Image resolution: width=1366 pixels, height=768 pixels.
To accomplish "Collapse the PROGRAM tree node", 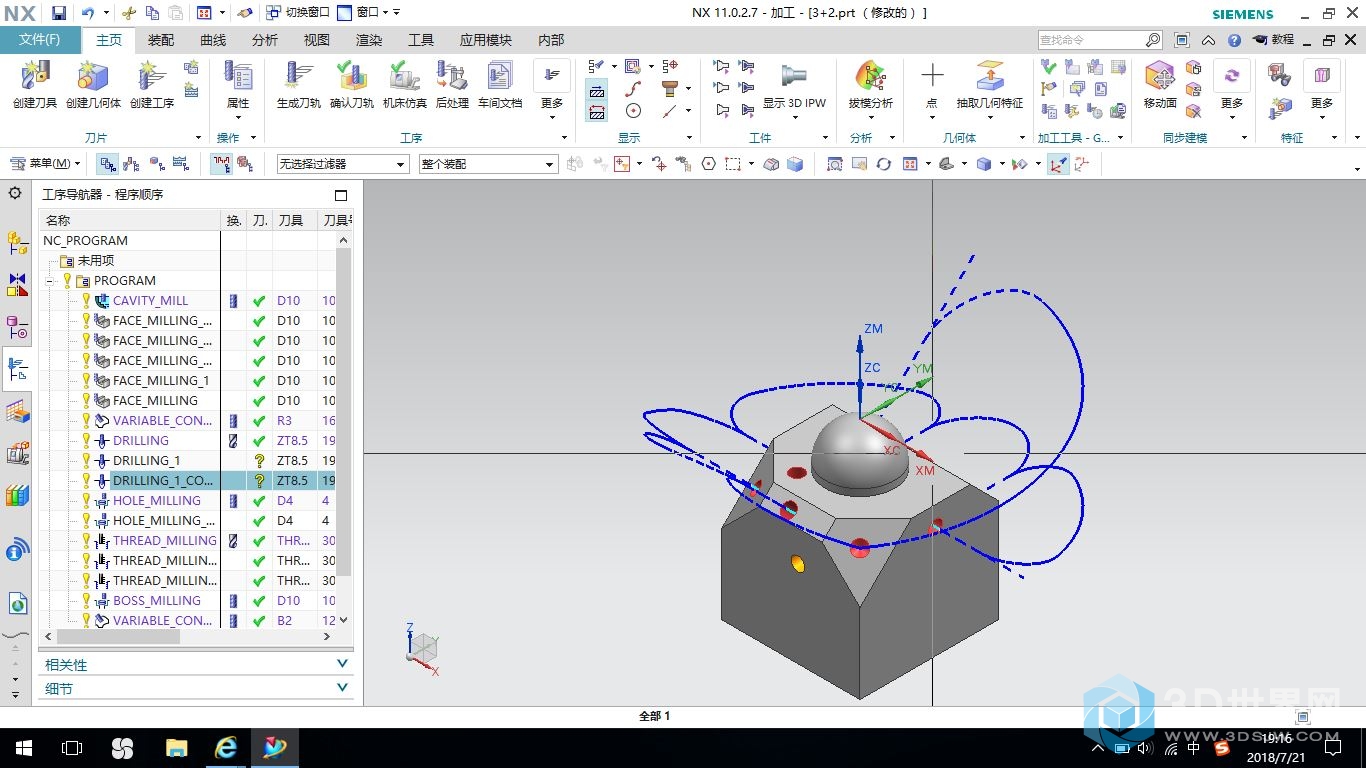I will (49, 281).
